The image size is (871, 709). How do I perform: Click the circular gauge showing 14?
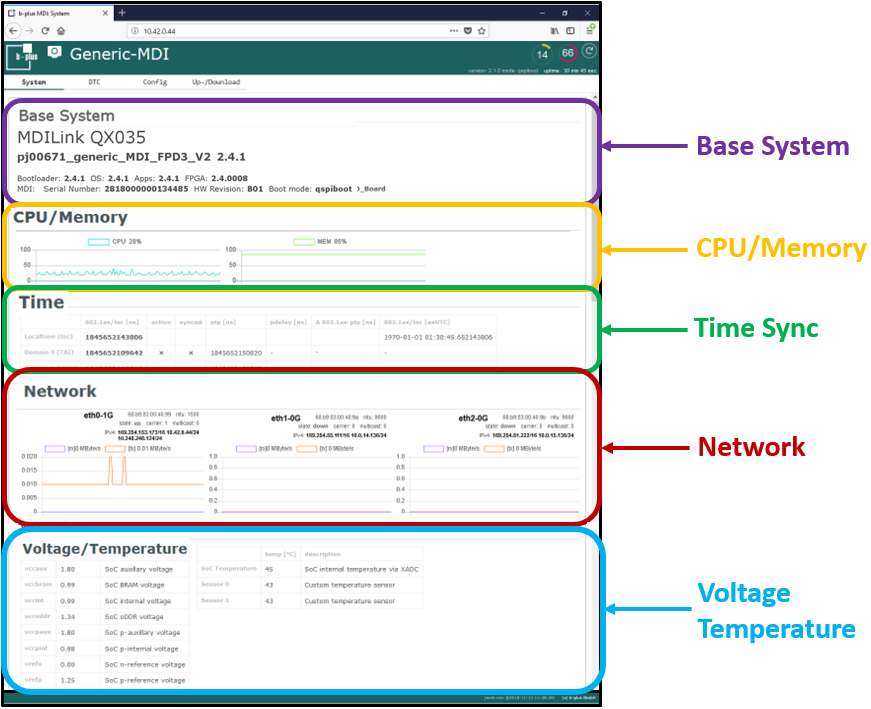click(x=542, y=54)
